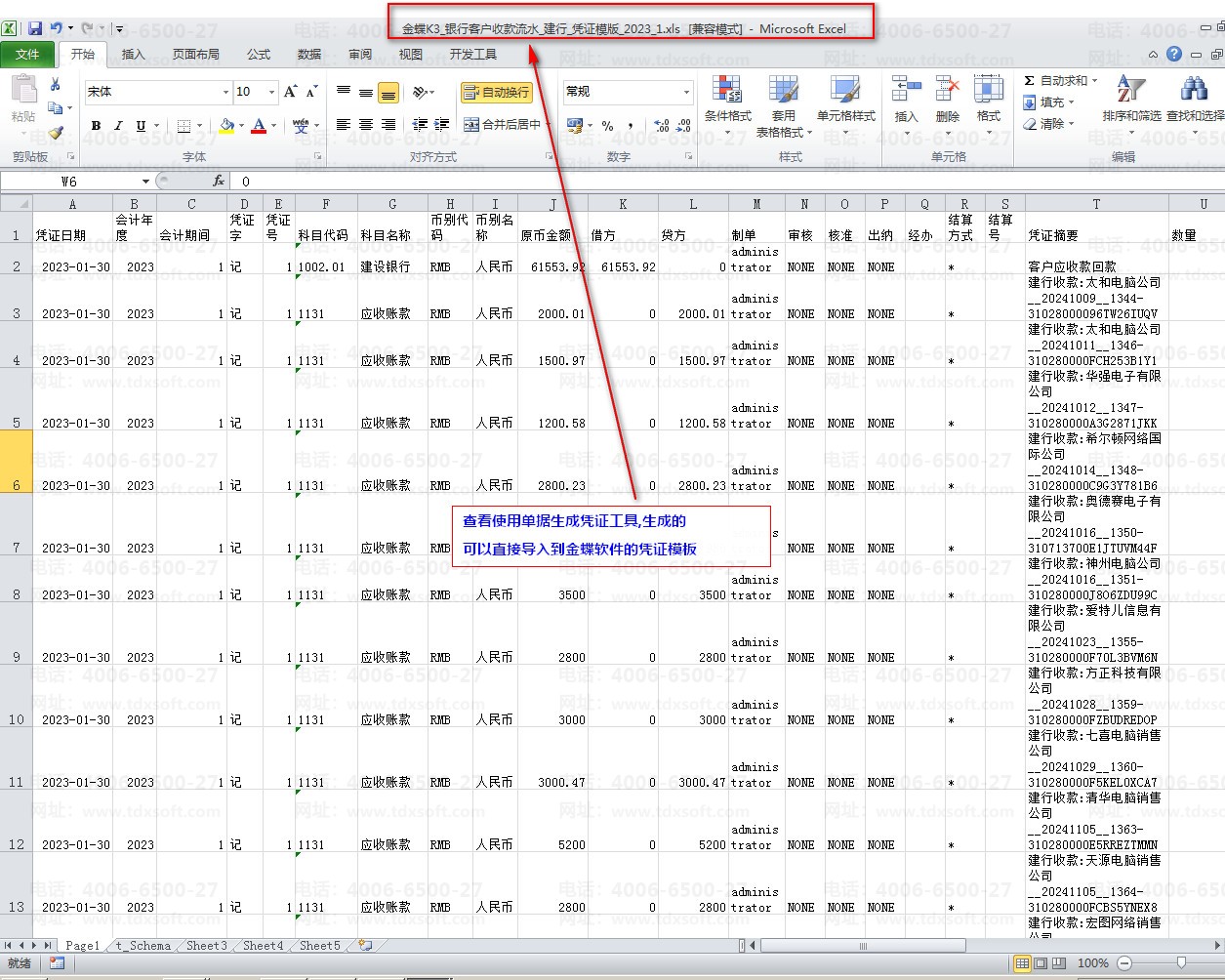Switch to the 插入 ribbon tab
The image size is (1225, 980).
(133, 55)
